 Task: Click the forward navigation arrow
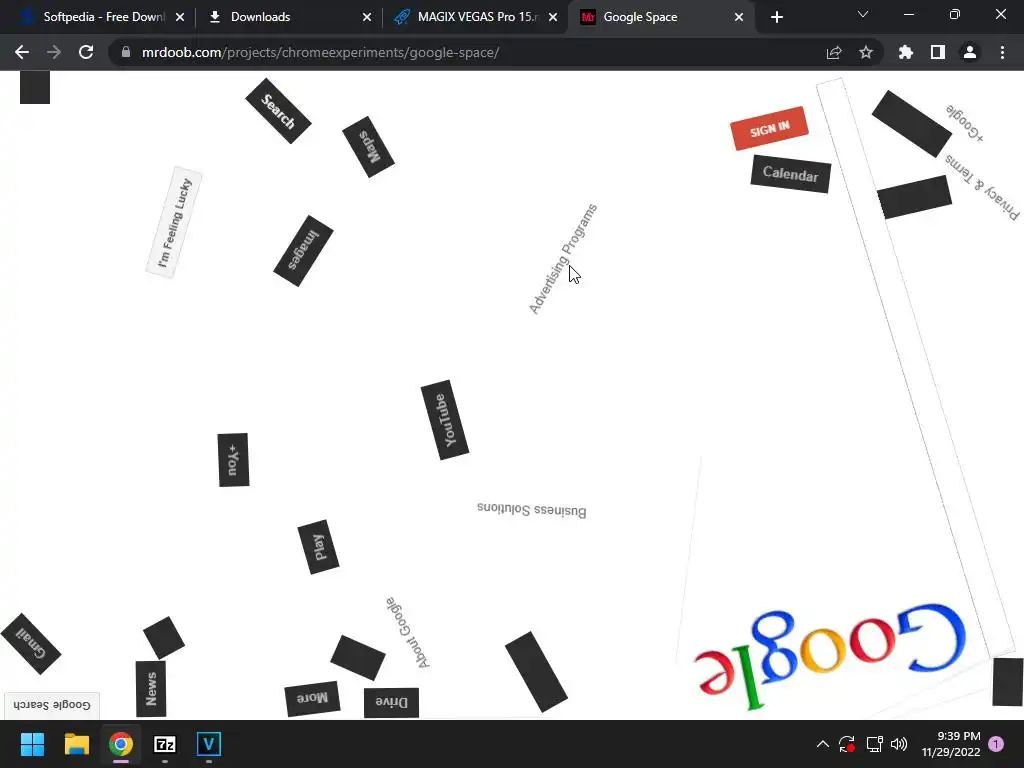coord(54,52)
